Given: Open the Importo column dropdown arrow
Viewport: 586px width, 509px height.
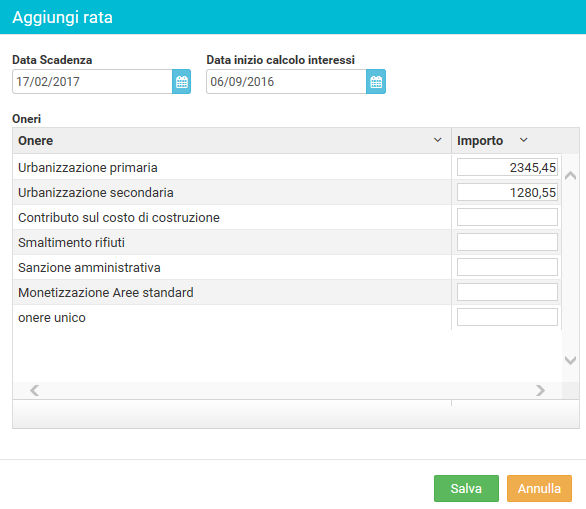Looking at the screenshot, I should click(x=524, y=140).
